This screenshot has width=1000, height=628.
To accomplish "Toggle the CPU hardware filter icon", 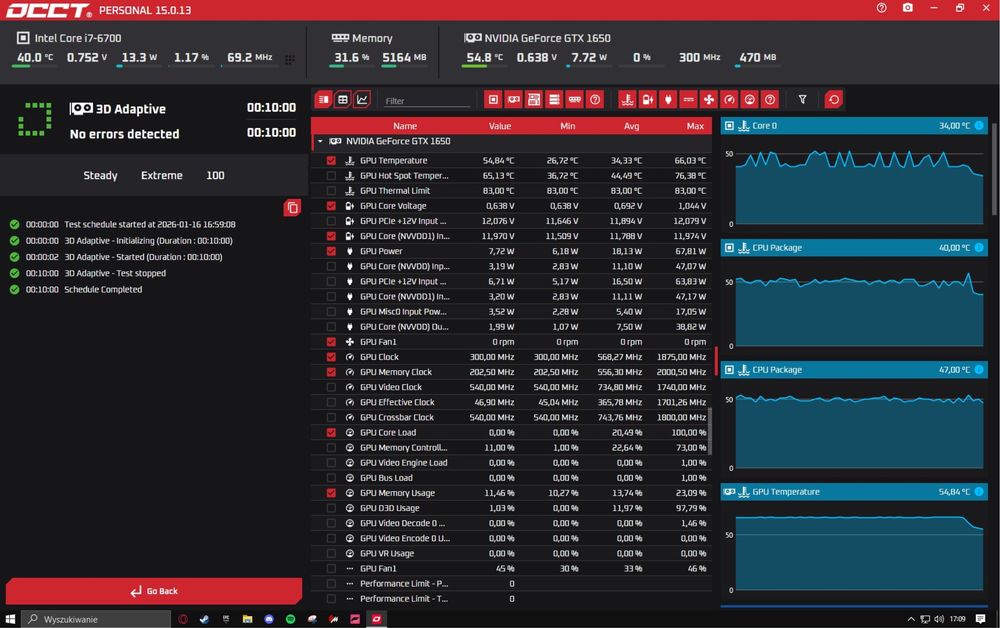I will click(x=493, y=99).
